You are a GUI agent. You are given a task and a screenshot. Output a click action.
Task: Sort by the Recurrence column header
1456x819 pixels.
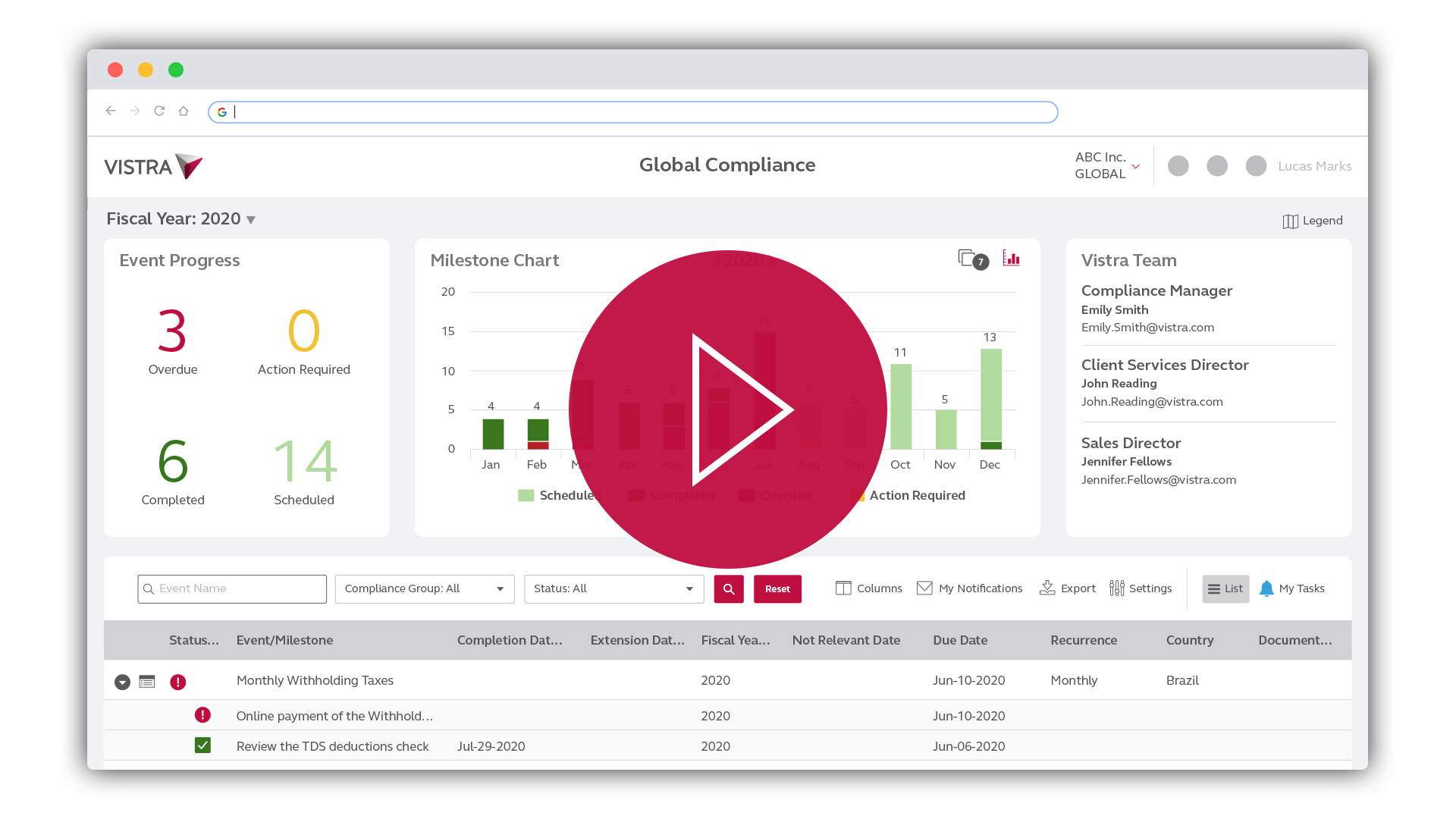1084,640
